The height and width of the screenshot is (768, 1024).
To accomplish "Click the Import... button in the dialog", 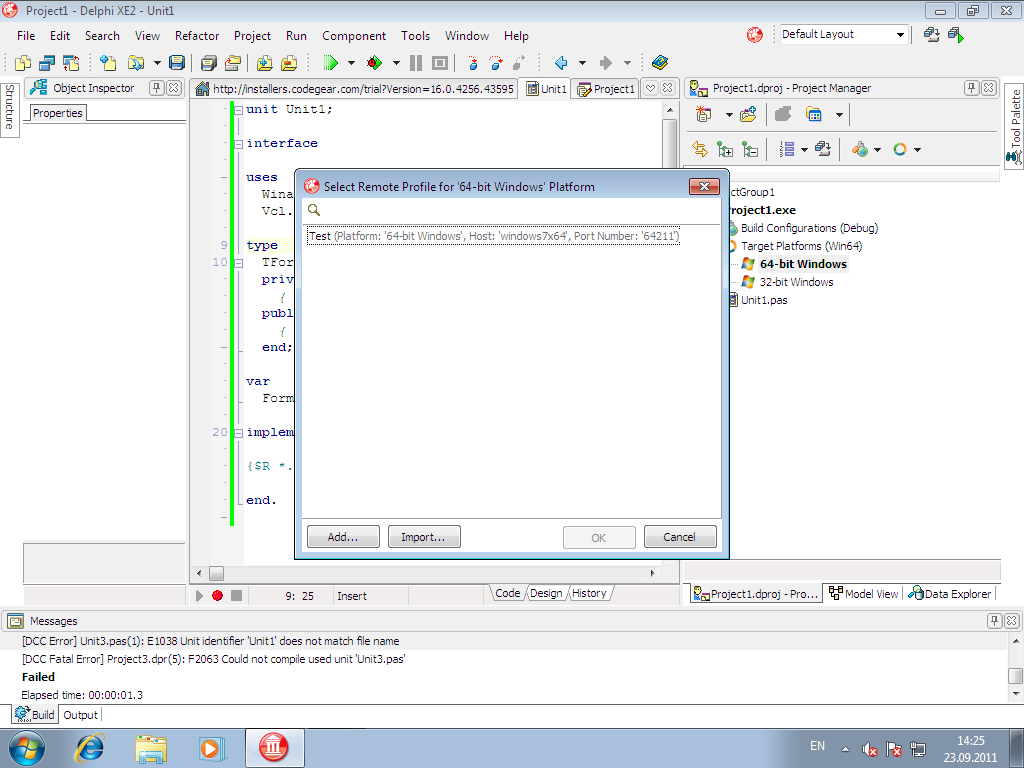I will (x=424, y=537).
